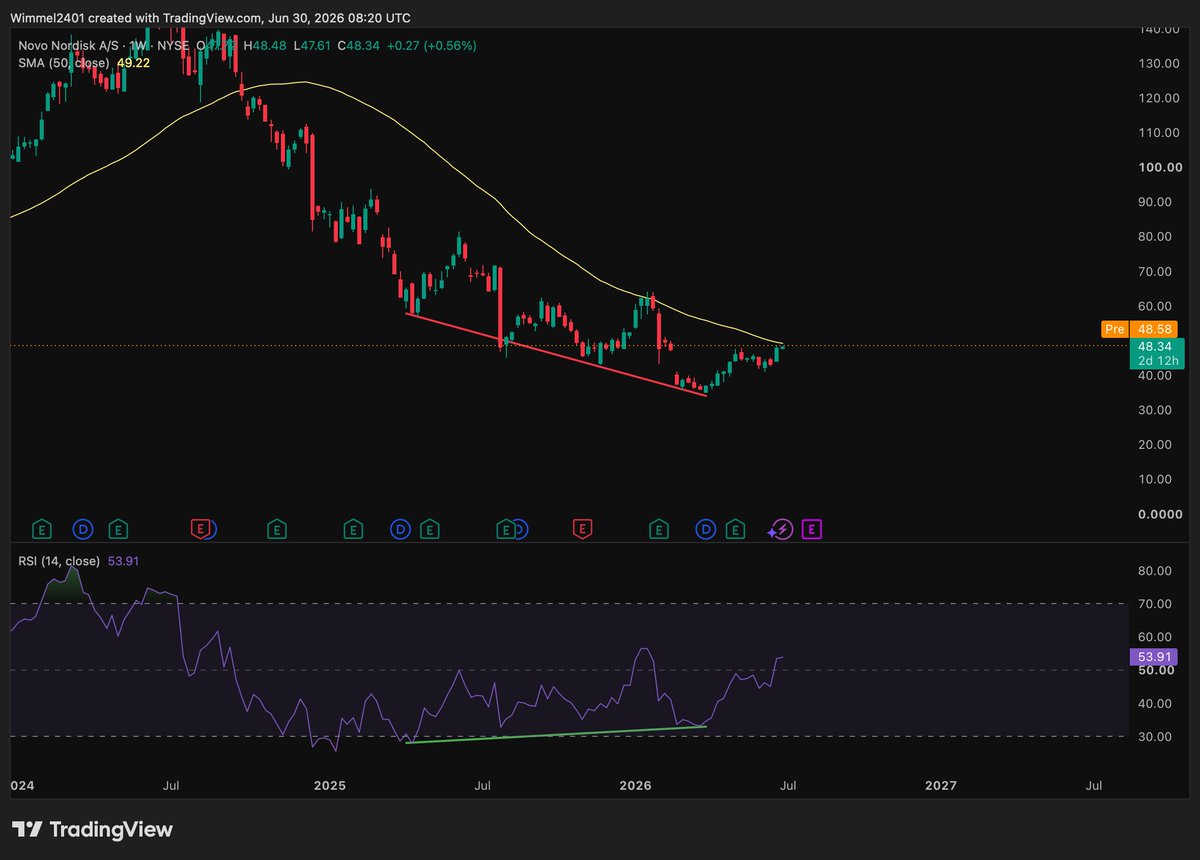Screen dimensions: 1200x860
Task: Select the green rising trendline on the RSI
Action: click(556, 734)
